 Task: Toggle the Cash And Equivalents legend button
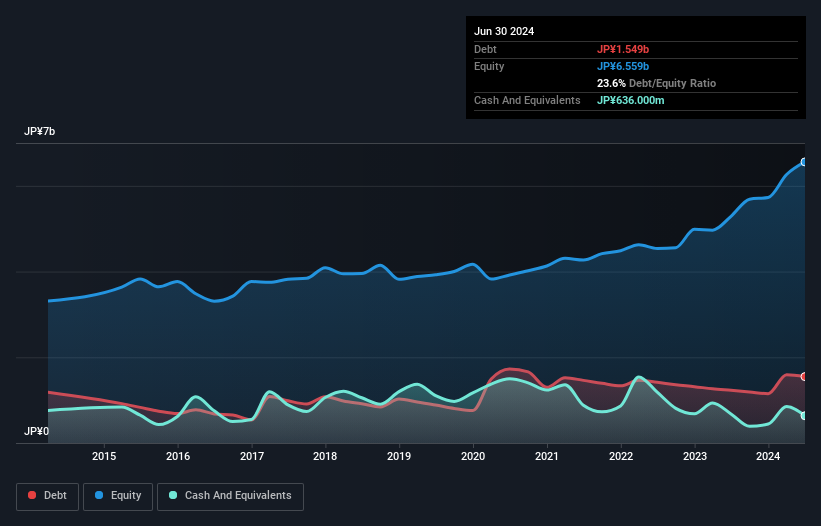pyautogui.click(x=230, y=496)
